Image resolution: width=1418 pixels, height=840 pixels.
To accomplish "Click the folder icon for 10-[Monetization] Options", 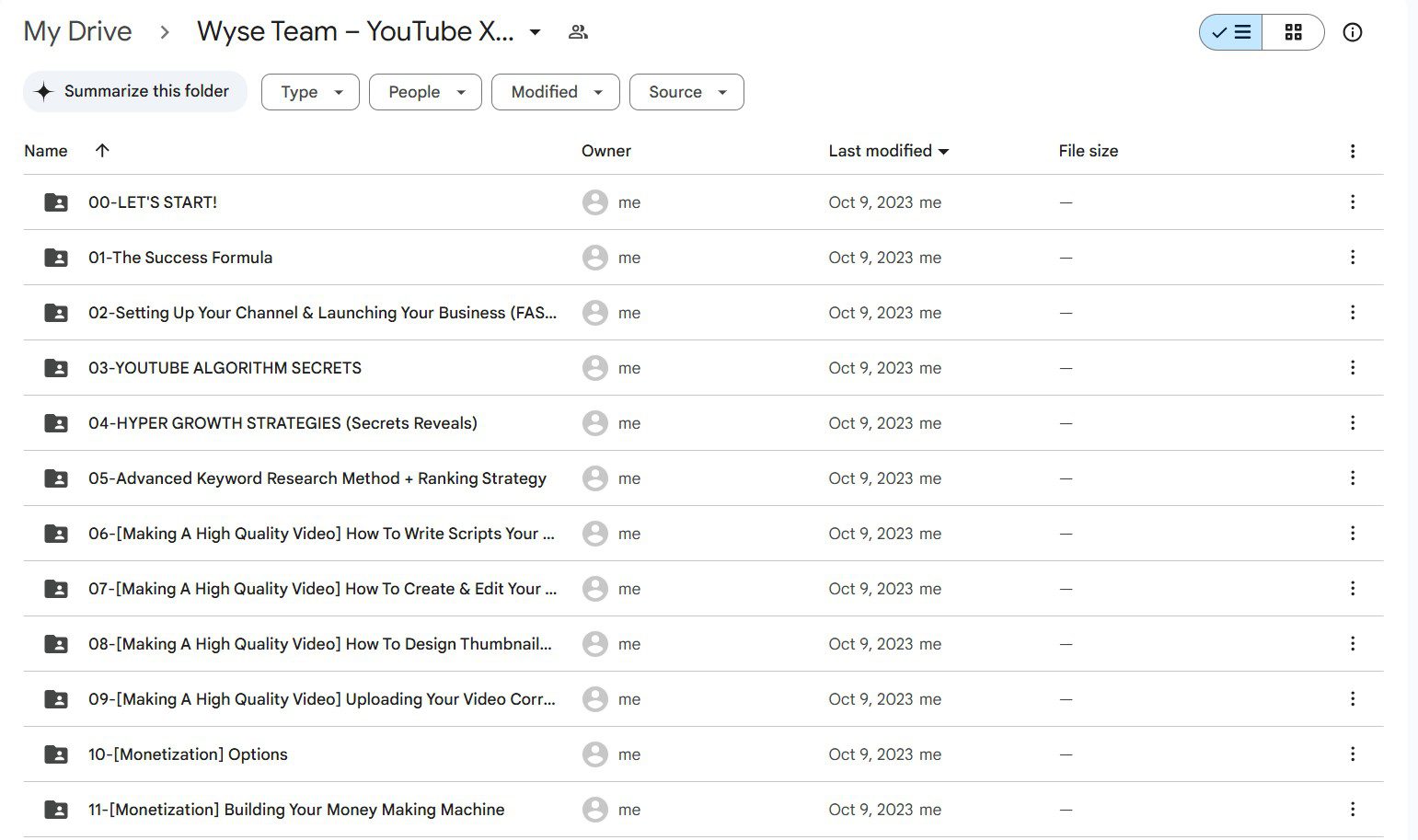I will pos(56,754).
